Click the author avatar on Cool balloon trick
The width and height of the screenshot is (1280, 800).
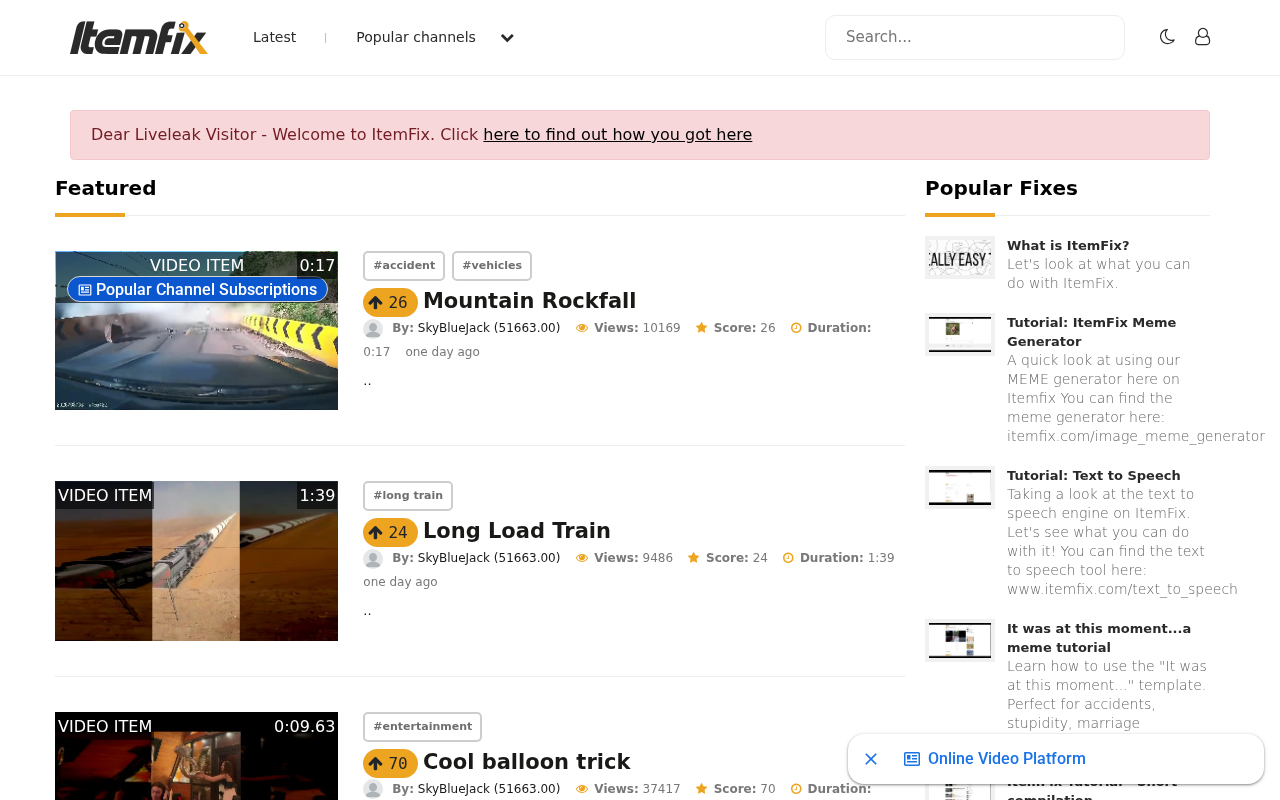click(373, 789)
